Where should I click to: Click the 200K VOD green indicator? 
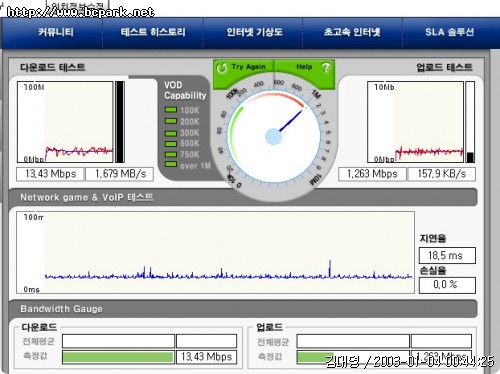tap(171, 121)
